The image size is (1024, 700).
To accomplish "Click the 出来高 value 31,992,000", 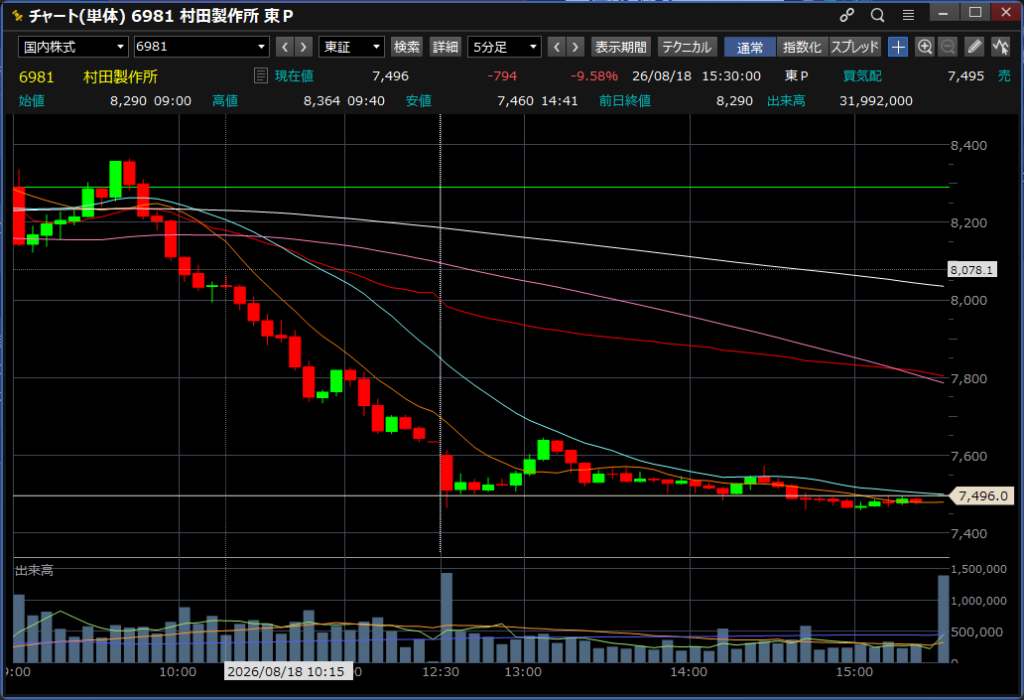I will tap(876, 101).
